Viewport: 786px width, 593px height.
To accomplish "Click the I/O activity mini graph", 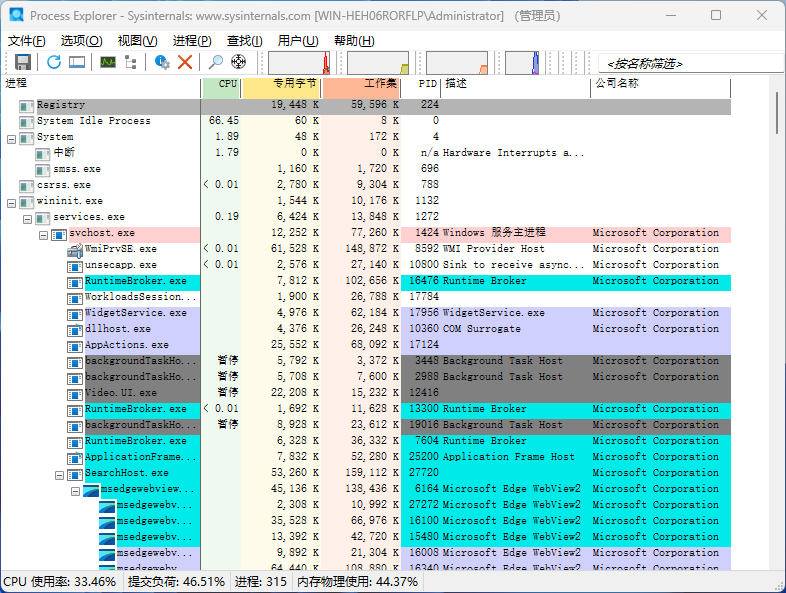I will click(522, 63).
